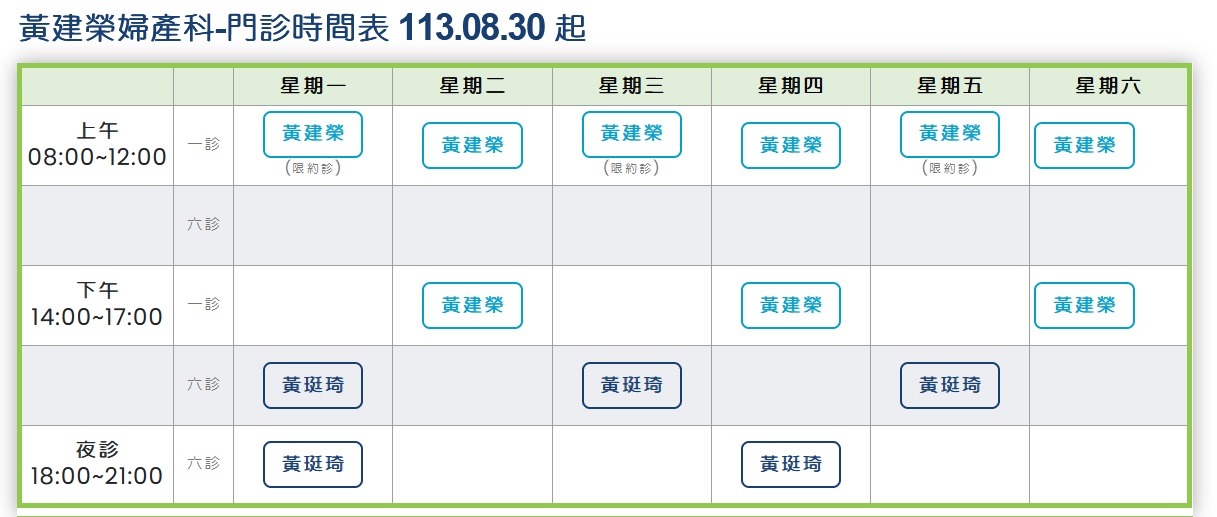Viewport: 1217px width, 517px height.
Task: Choose 黃建榮 on Thursday morning
Action: (x=790, y=146)
